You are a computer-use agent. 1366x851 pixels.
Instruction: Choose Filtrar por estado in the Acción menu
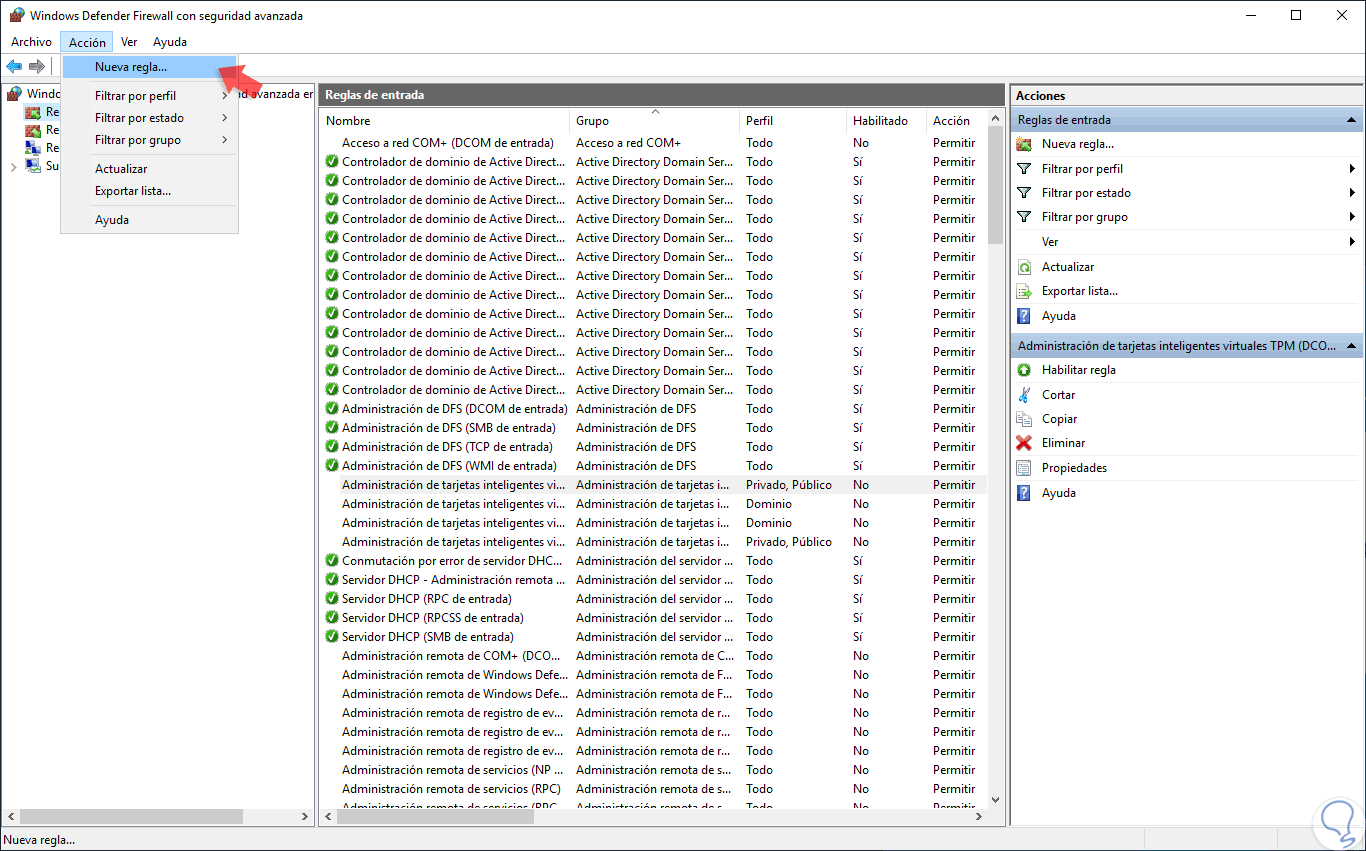(150, 118)
